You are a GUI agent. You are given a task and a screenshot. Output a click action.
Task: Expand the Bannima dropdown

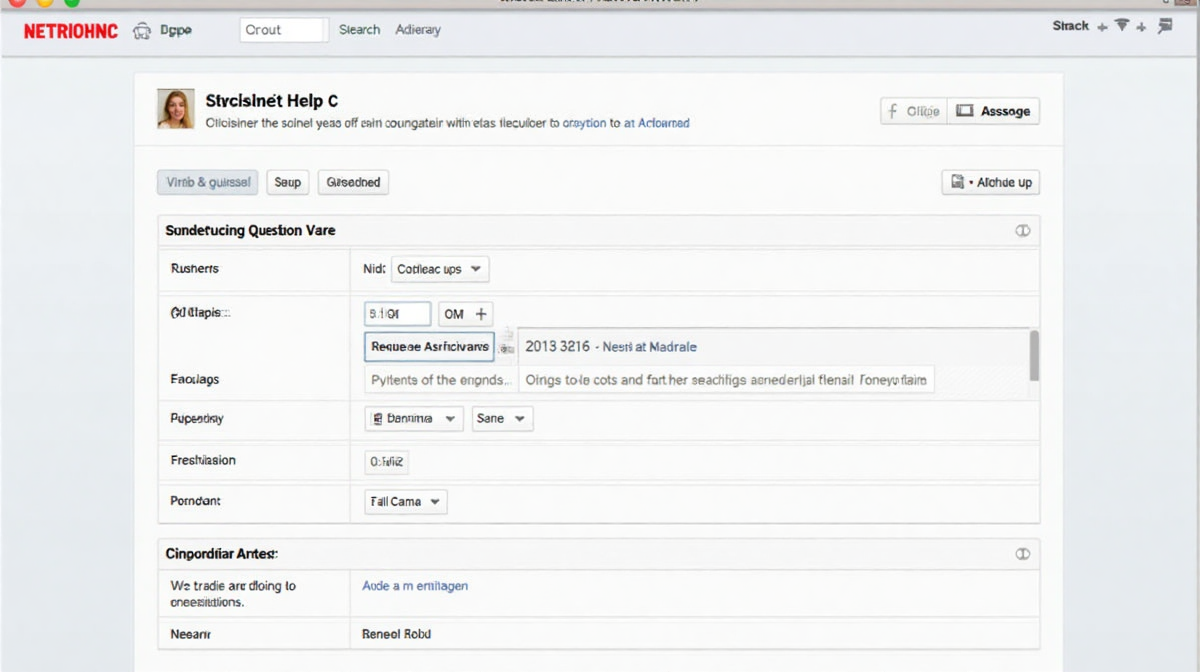[413, 418]
